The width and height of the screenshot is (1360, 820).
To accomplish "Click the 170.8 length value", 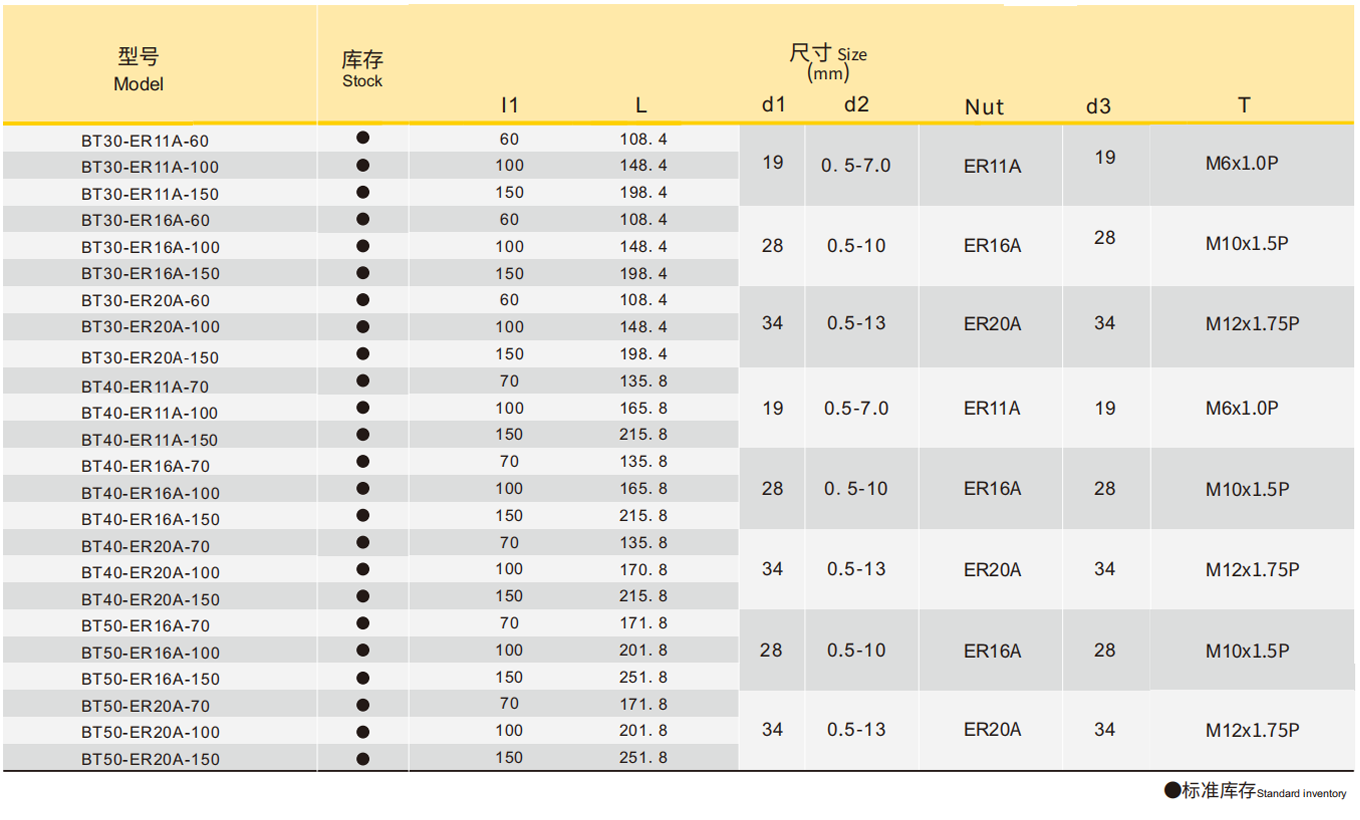I will click(x=643, y=569).
